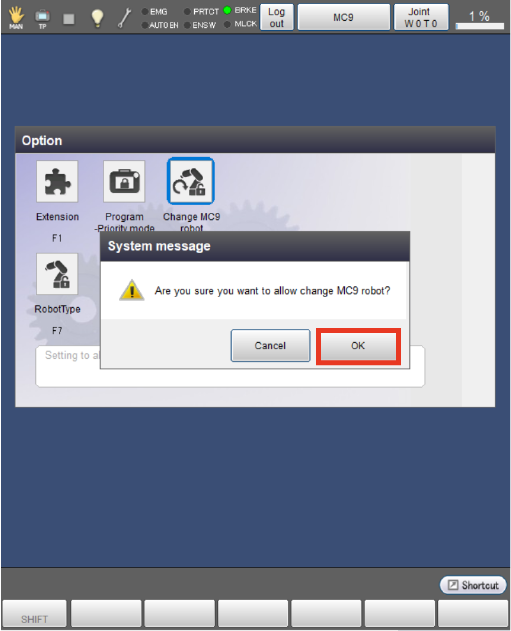
Task: Select the TP teach pendant icon
Action: coord(42,18)
